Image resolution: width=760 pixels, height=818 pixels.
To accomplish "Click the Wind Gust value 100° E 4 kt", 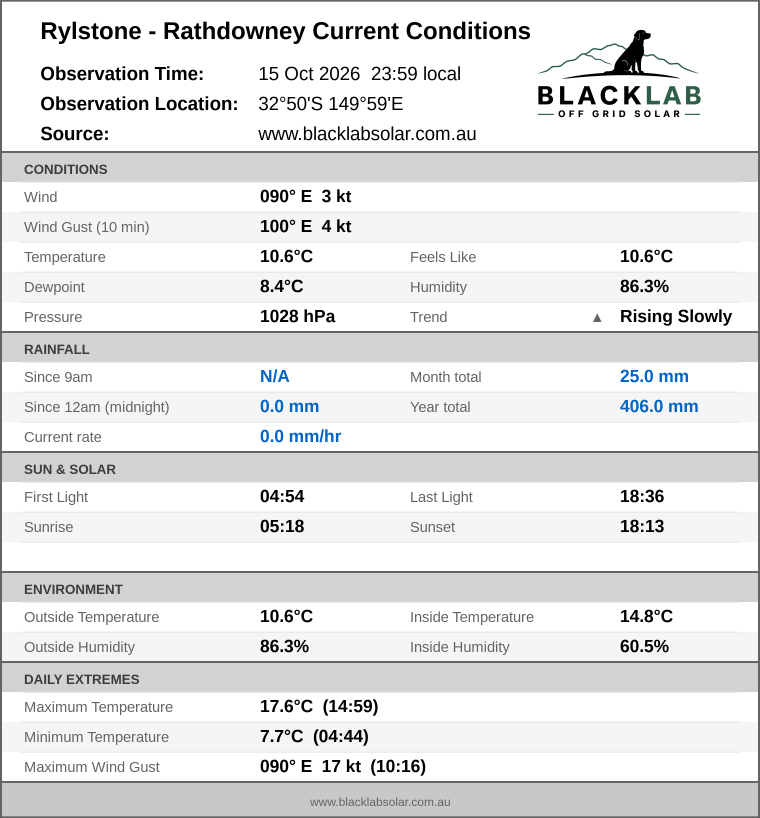I will [x=306, y=226].
